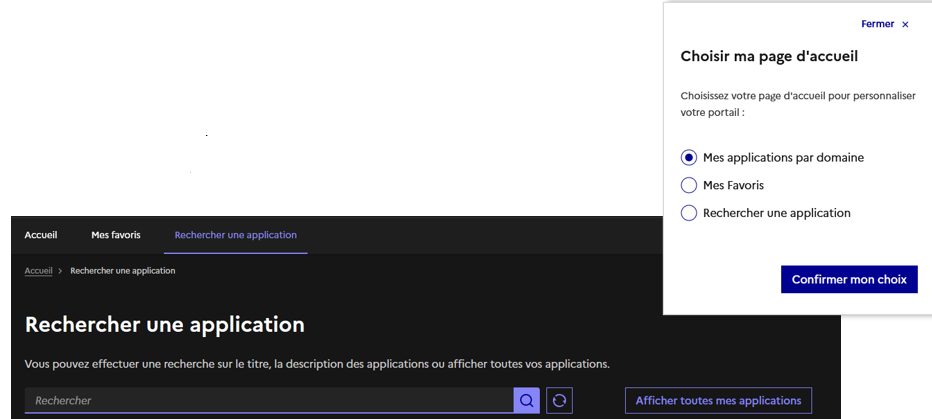Select the 'Mes applications par domaine' radio button

tap(688, 158)
